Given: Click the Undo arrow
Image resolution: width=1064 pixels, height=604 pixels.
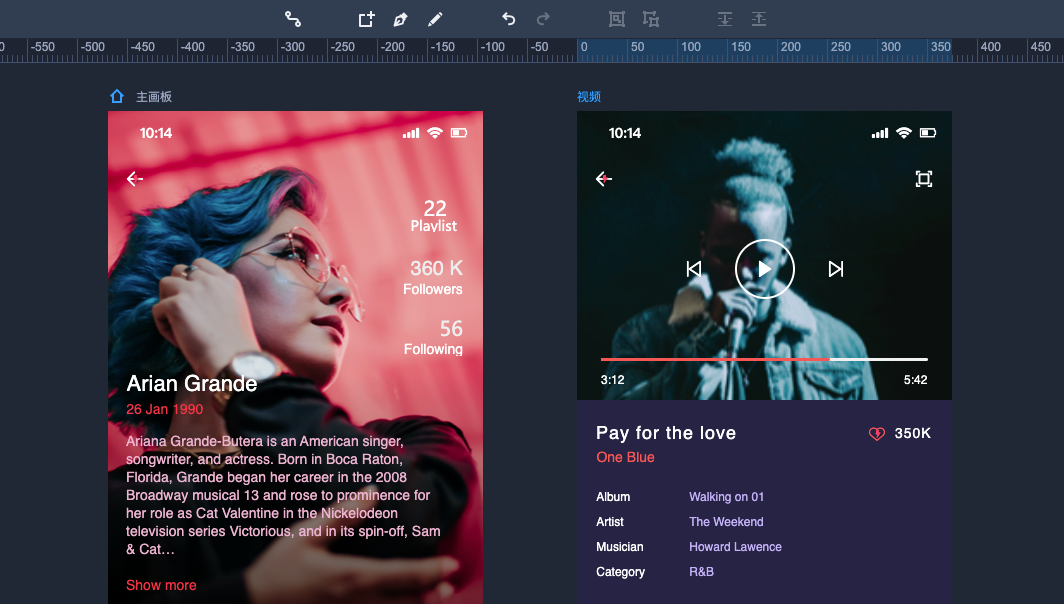Looking at the screenshot, I should click(x=508, y=19).
